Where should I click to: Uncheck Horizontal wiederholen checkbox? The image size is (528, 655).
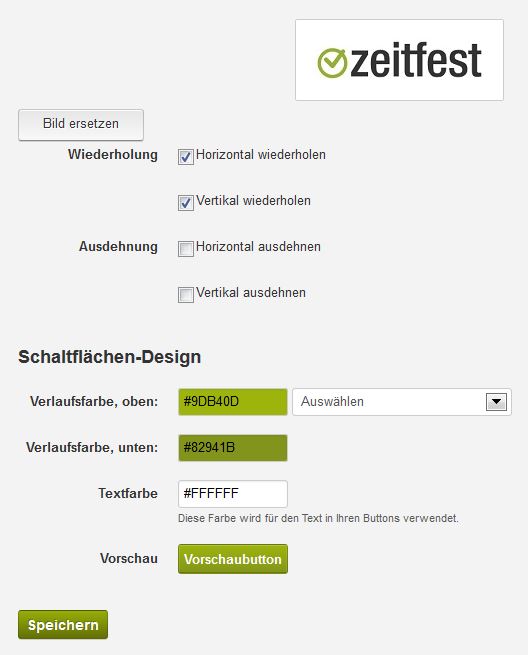185,157
